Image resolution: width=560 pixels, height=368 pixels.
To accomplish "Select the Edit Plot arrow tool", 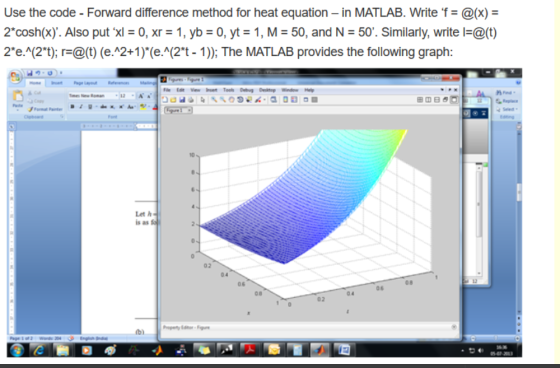I will click(203, 100).
